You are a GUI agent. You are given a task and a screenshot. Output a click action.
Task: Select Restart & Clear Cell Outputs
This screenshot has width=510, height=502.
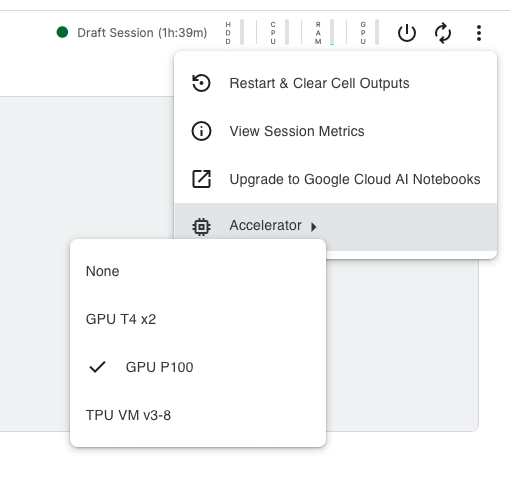coord(336,83)
